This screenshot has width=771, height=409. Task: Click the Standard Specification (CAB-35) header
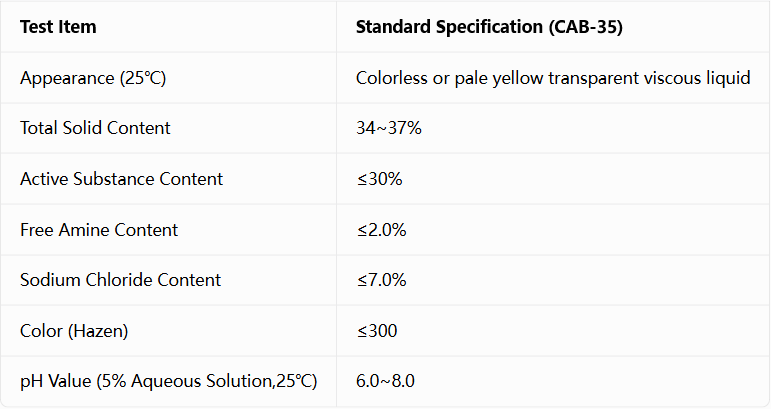[489, 27]
